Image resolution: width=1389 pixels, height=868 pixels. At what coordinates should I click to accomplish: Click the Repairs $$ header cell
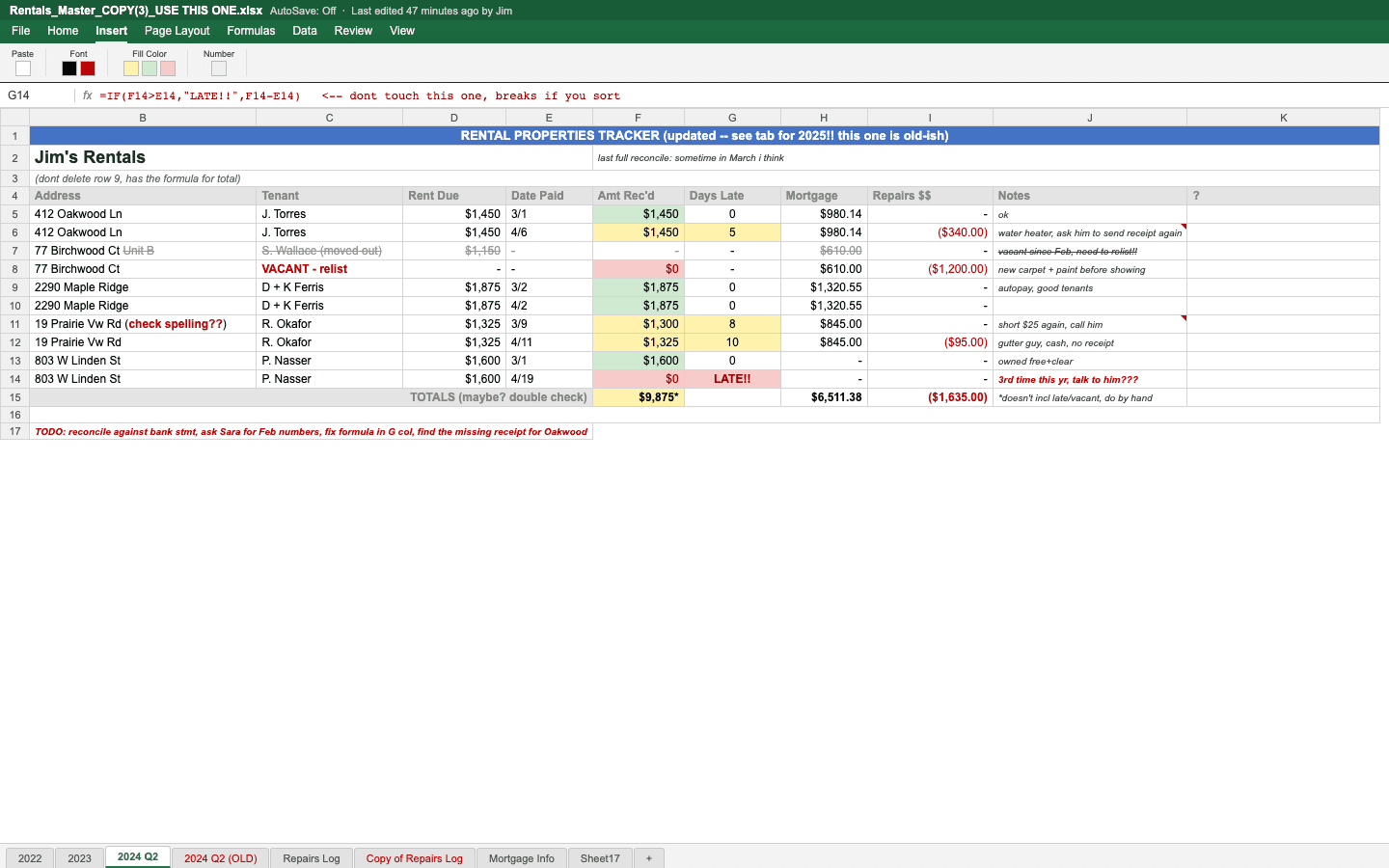(930, 196)
